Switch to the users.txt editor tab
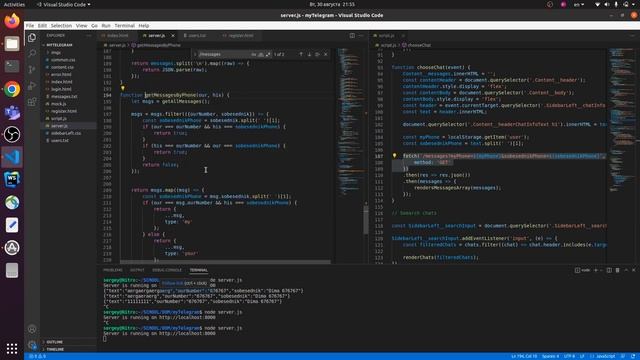640x360 pixels. click(197, 36)
